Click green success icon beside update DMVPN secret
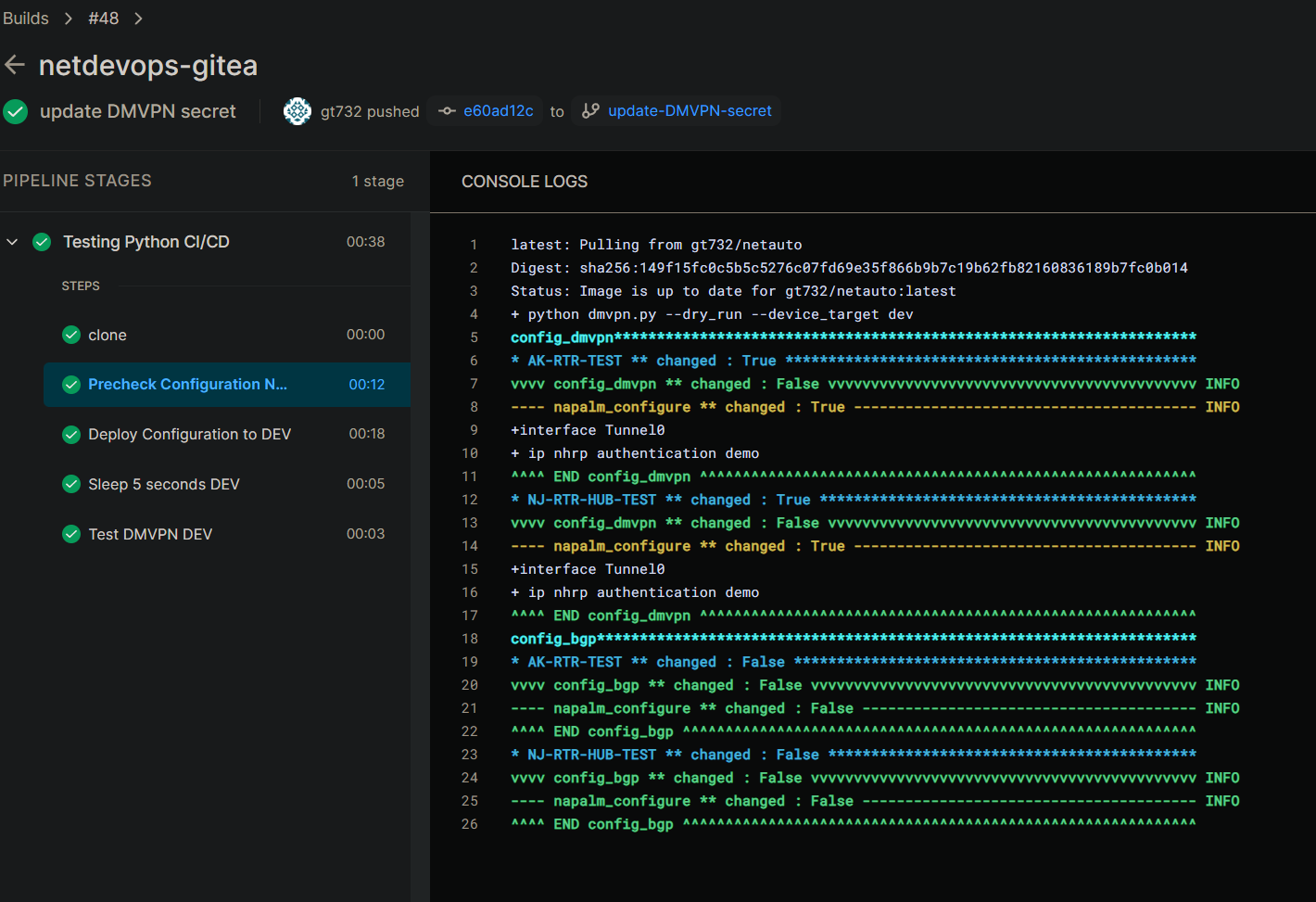 coord(16,112)
